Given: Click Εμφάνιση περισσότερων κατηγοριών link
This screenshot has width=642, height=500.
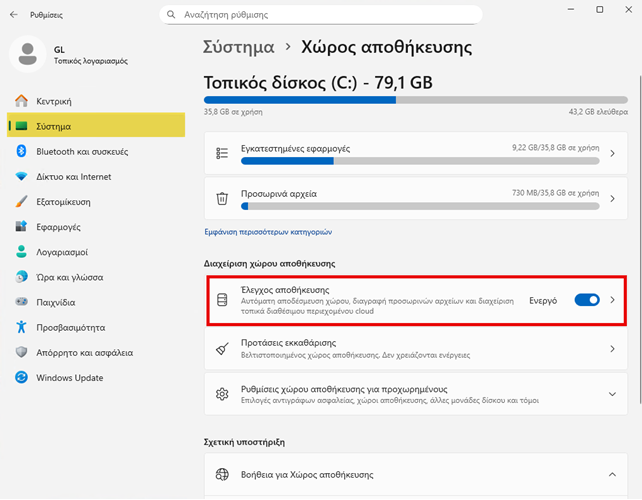Looking at the screenshot, I should (268, 232).
